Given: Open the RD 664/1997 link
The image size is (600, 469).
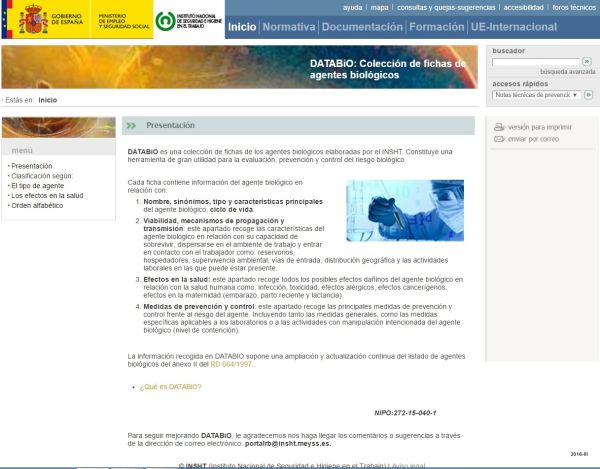Looking at the screenshot, I should 231,364.
